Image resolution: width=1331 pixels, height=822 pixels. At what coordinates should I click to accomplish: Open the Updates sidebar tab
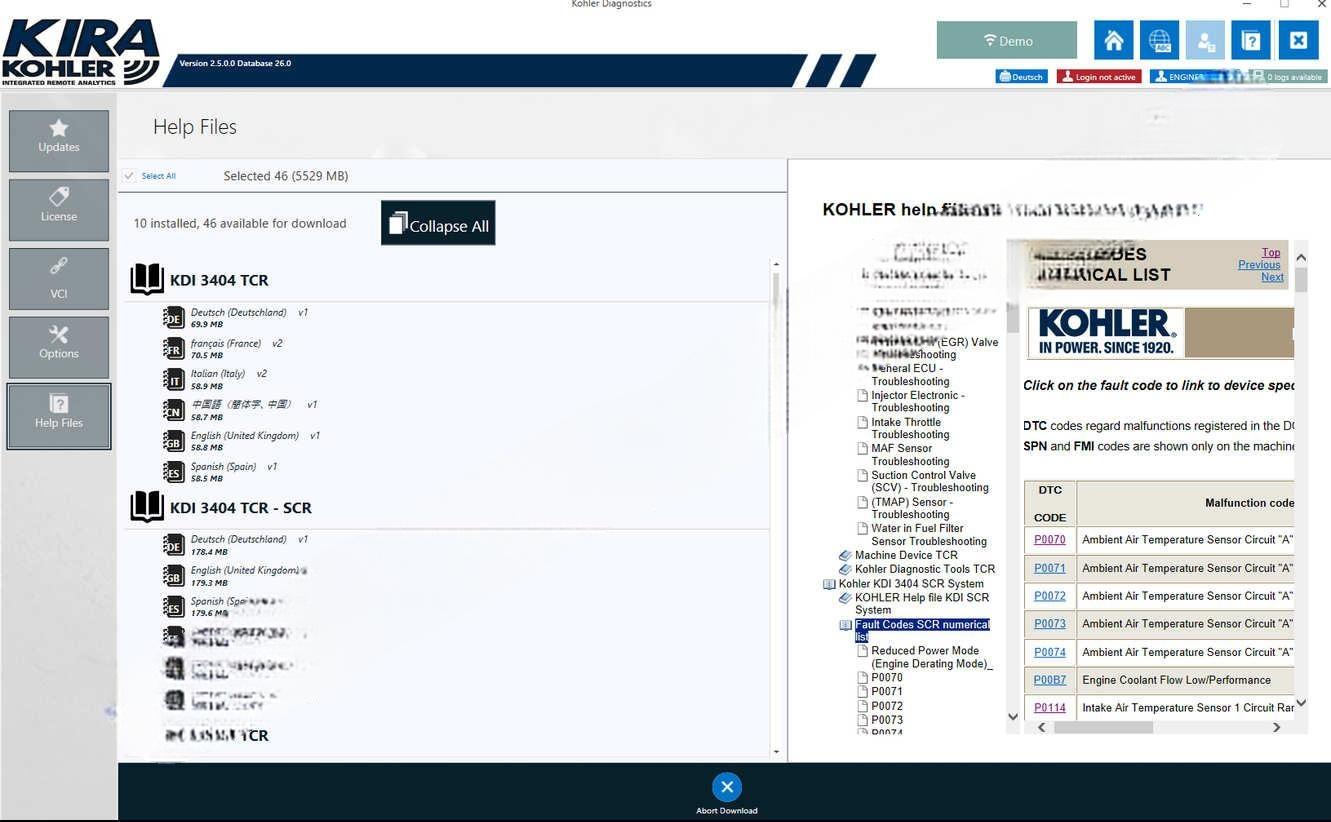[x=59, y=141]
